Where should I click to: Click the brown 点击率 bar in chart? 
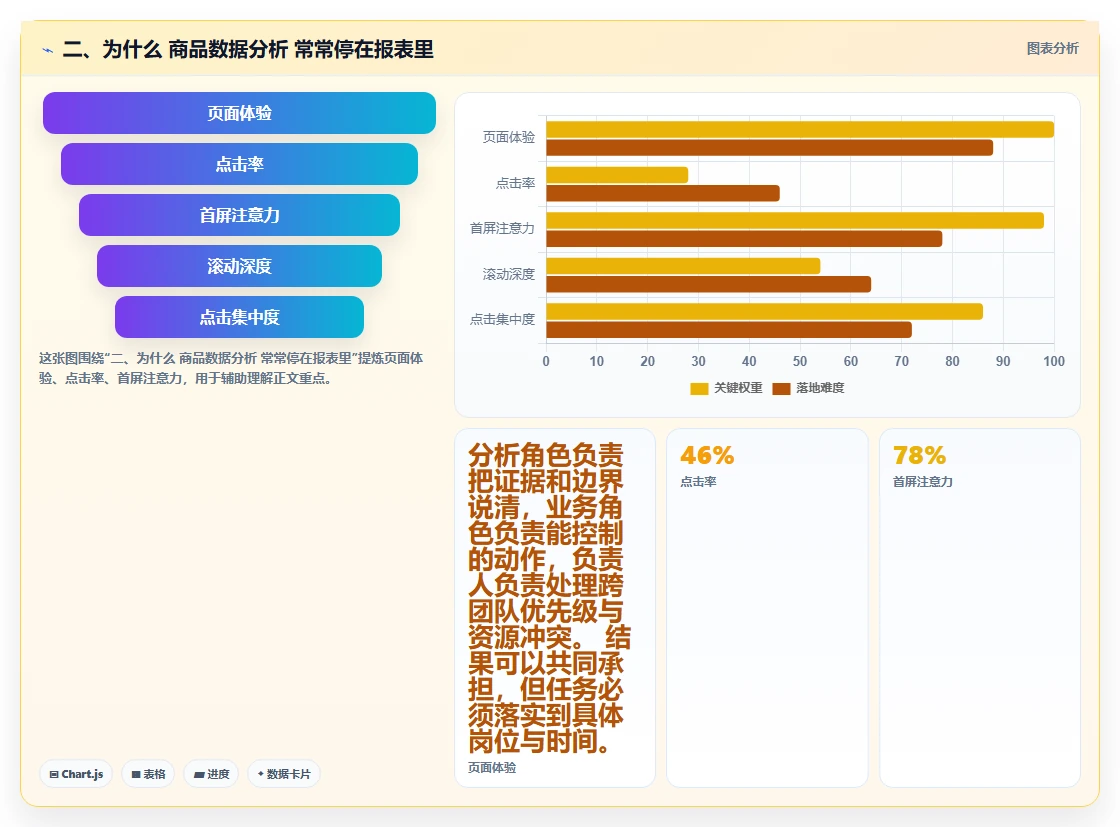point(663,194)
